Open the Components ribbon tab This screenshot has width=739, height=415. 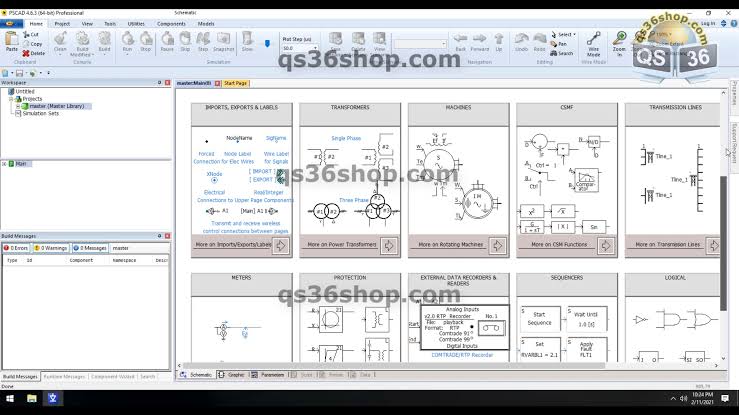171,24
